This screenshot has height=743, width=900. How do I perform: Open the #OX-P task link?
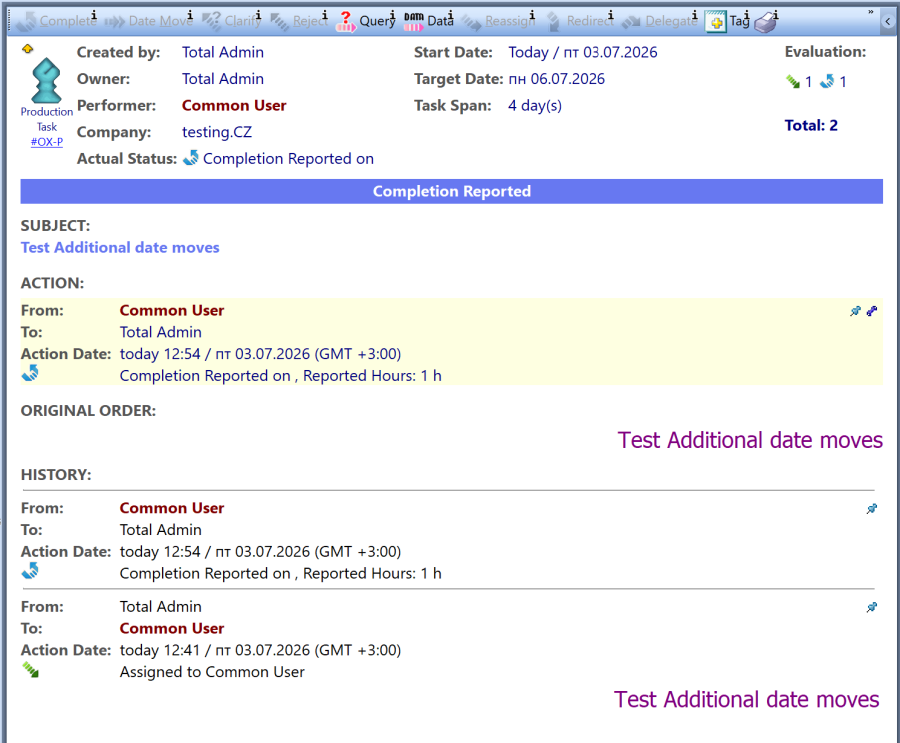point(46,142)
